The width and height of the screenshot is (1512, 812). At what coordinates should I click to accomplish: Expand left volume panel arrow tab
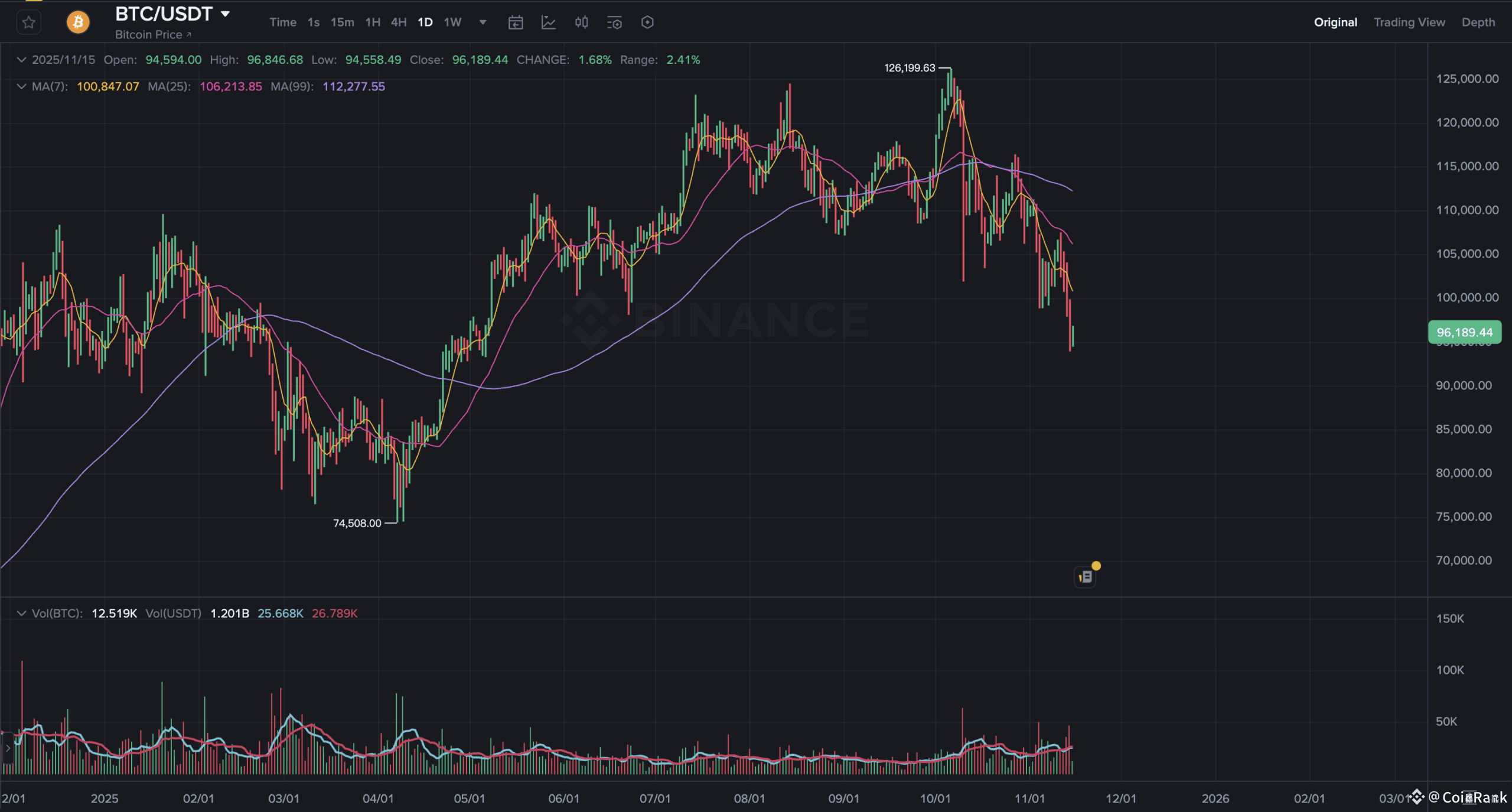[7, 748]
